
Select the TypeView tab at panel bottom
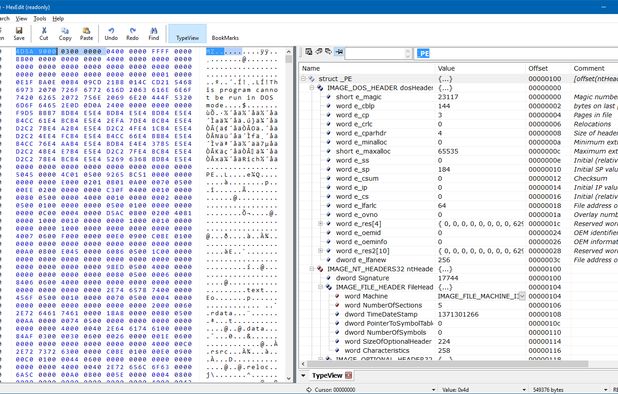(327, 375)
